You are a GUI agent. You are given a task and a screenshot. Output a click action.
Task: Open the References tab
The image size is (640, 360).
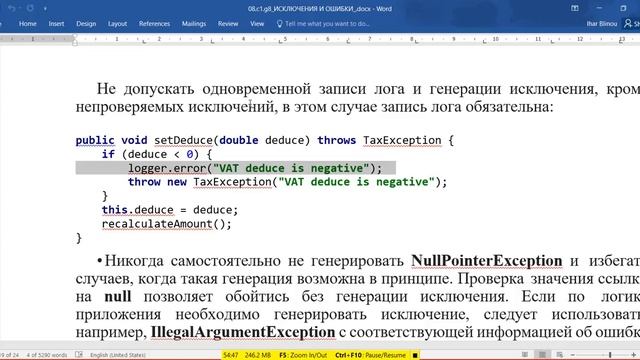[154, 24]
